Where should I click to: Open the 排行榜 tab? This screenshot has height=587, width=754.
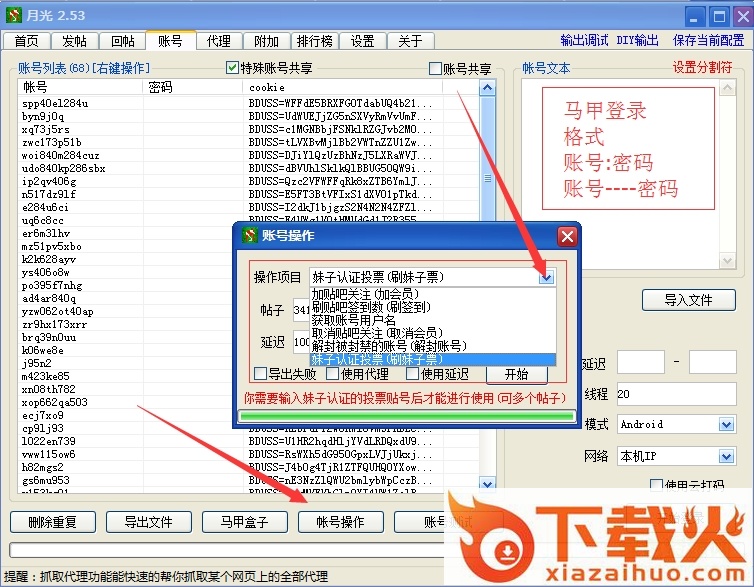315,41
